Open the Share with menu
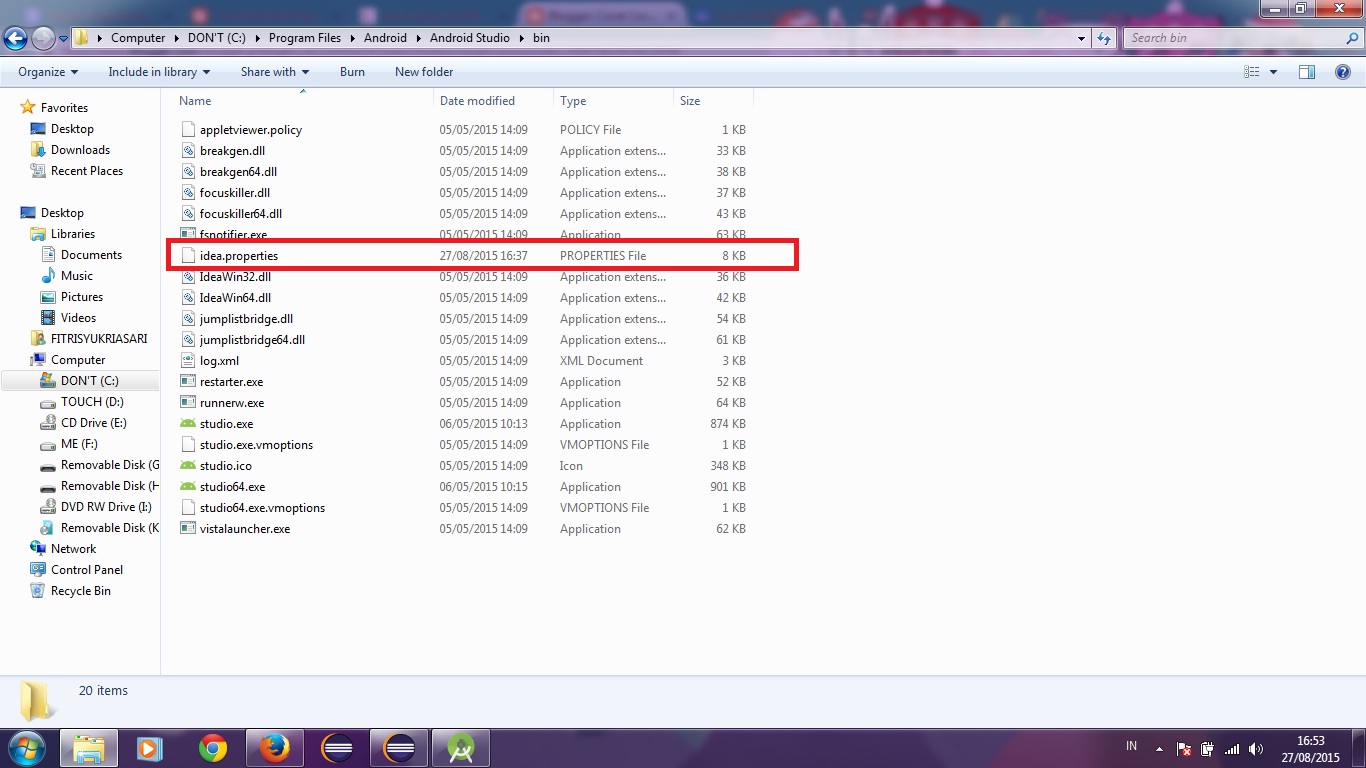The width and height of the screenshot is (1366, 768). [275, 72]
